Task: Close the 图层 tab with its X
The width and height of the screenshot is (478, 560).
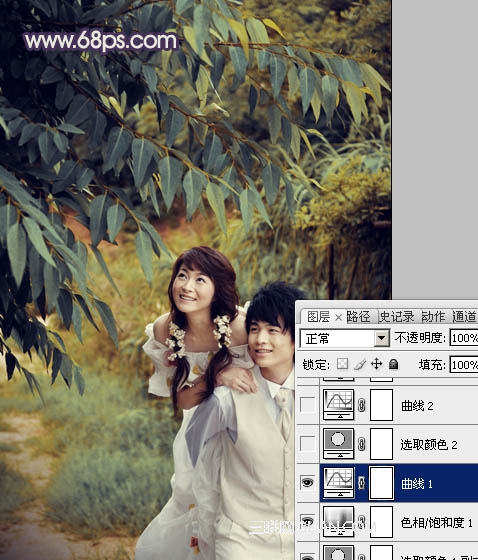Action: click(338, 317)
